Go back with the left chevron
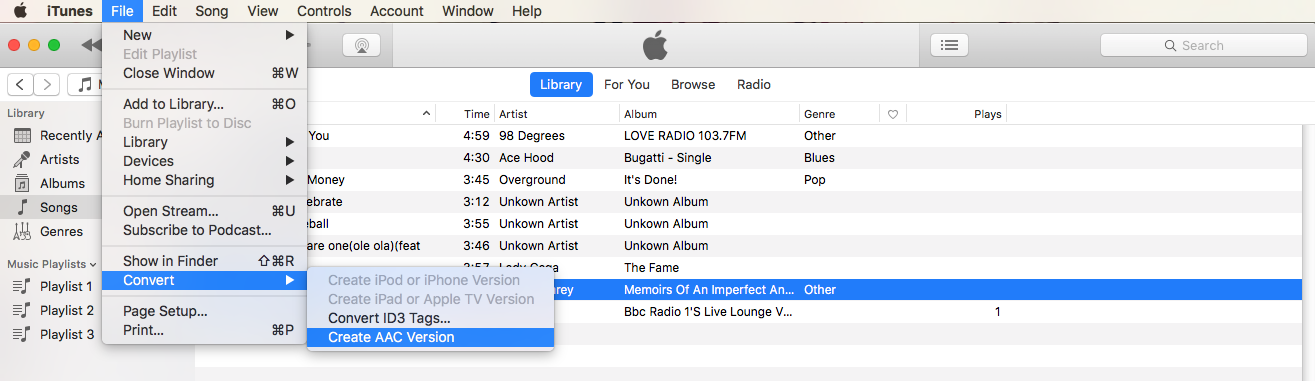 [x=21, y=85]
